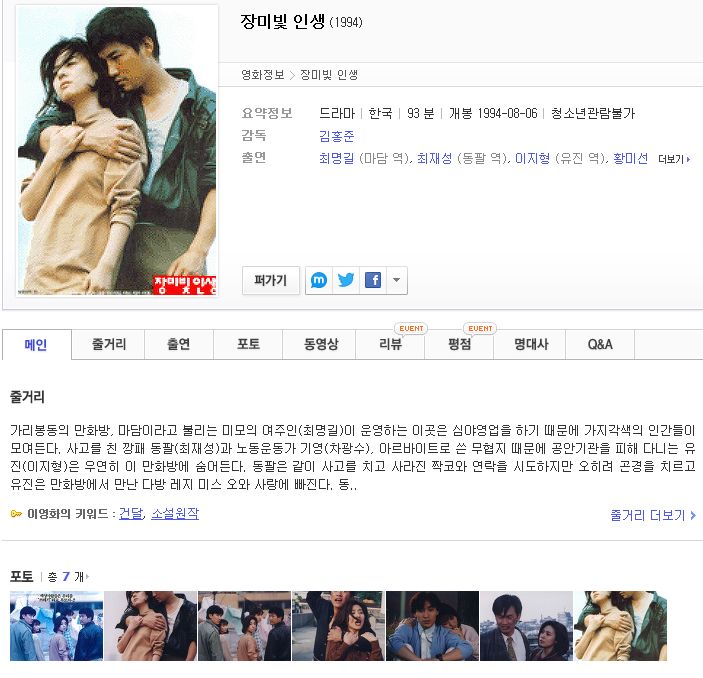Share the movie on Facebook
The image size is (703, 678).
(373, 280)
